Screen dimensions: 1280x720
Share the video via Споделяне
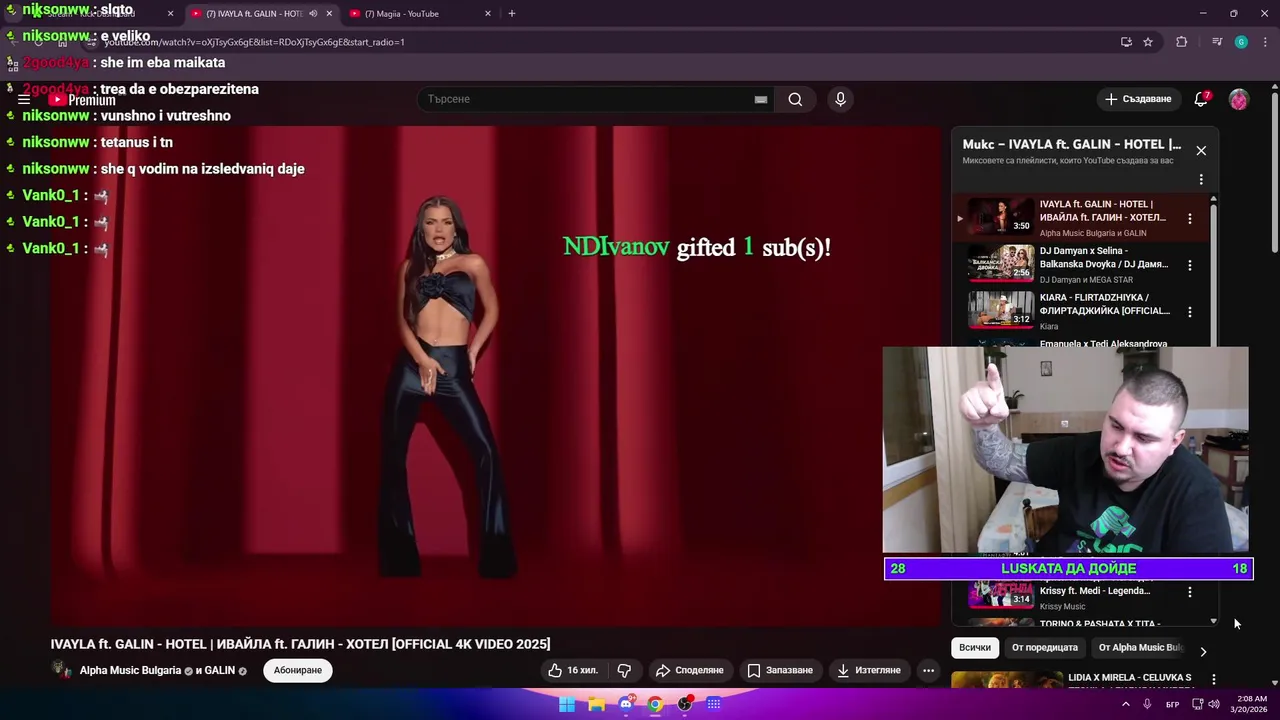pyautogui.click(x=689, y=670)
